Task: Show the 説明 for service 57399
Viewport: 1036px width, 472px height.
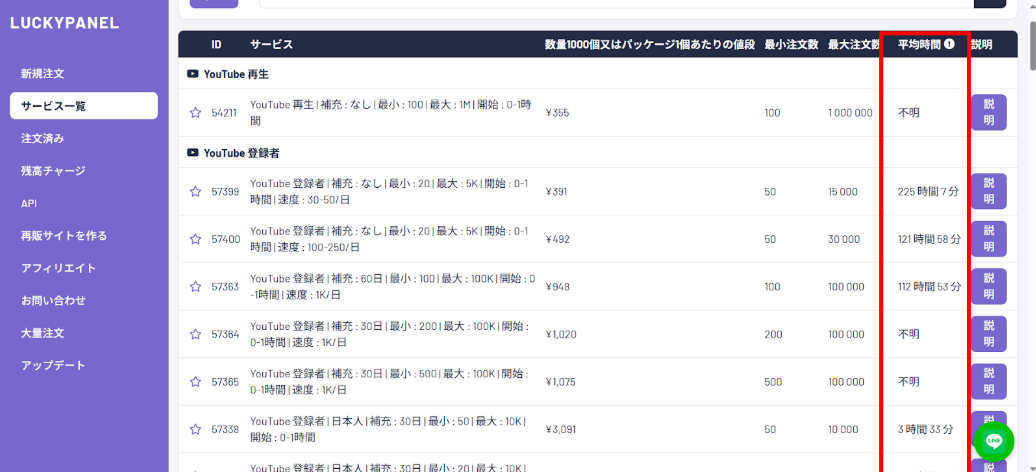Action: click(x=988, y=191)
